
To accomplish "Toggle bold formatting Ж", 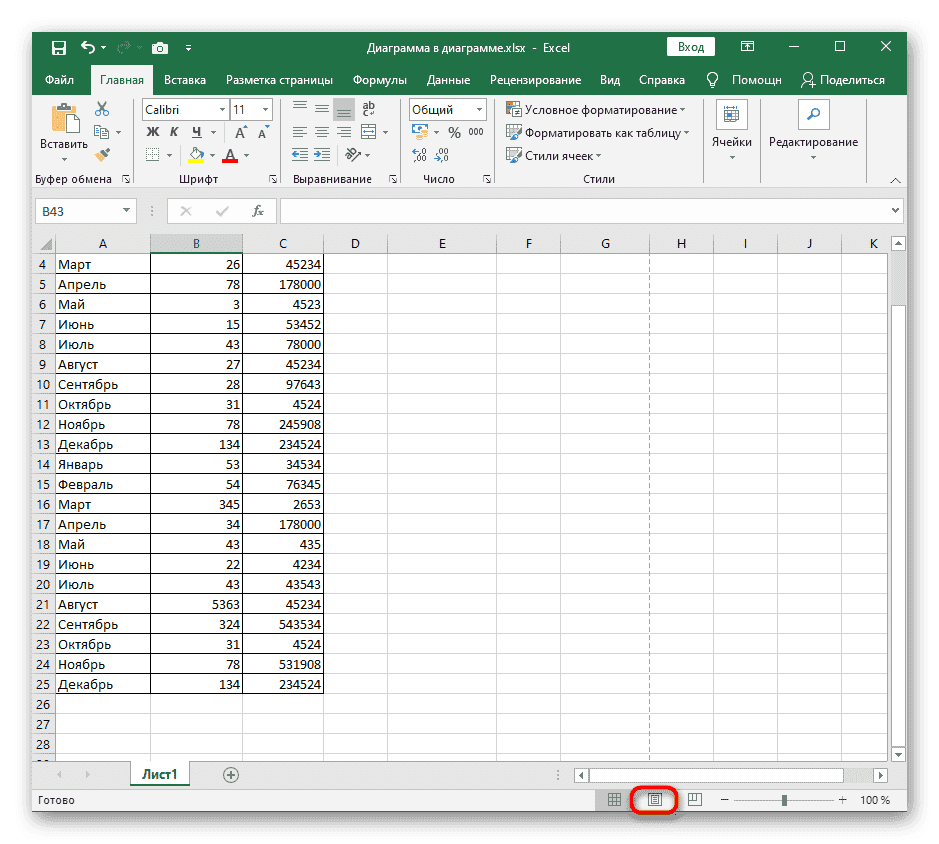I will tap(153, 132).
